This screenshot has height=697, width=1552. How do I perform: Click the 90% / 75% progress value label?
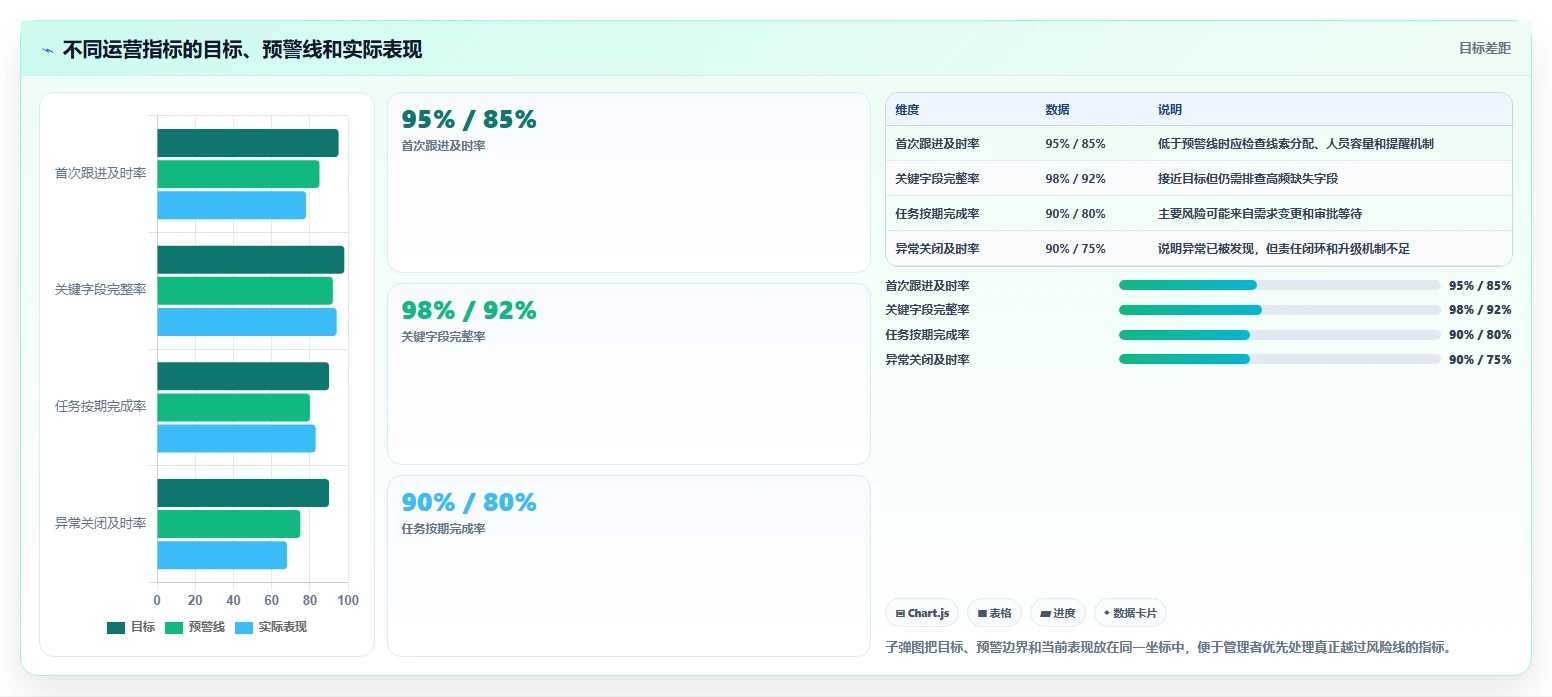pyautogui.click(x=1480, y=360)
